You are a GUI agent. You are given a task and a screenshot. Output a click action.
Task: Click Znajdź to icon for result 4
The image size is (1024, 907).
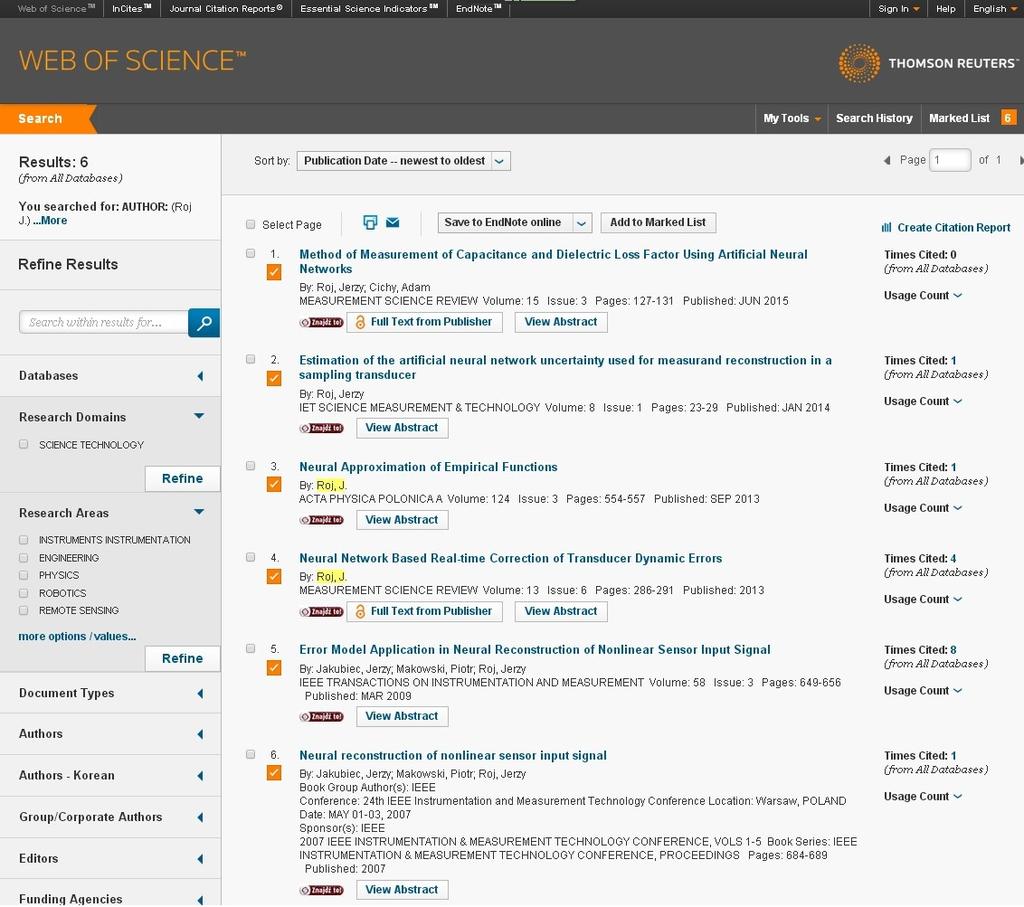(x=321, y=612)
